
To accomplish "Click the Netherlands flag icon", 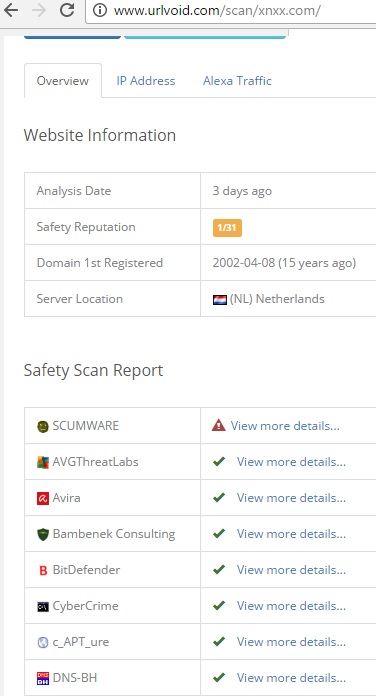I will point(220,300).
